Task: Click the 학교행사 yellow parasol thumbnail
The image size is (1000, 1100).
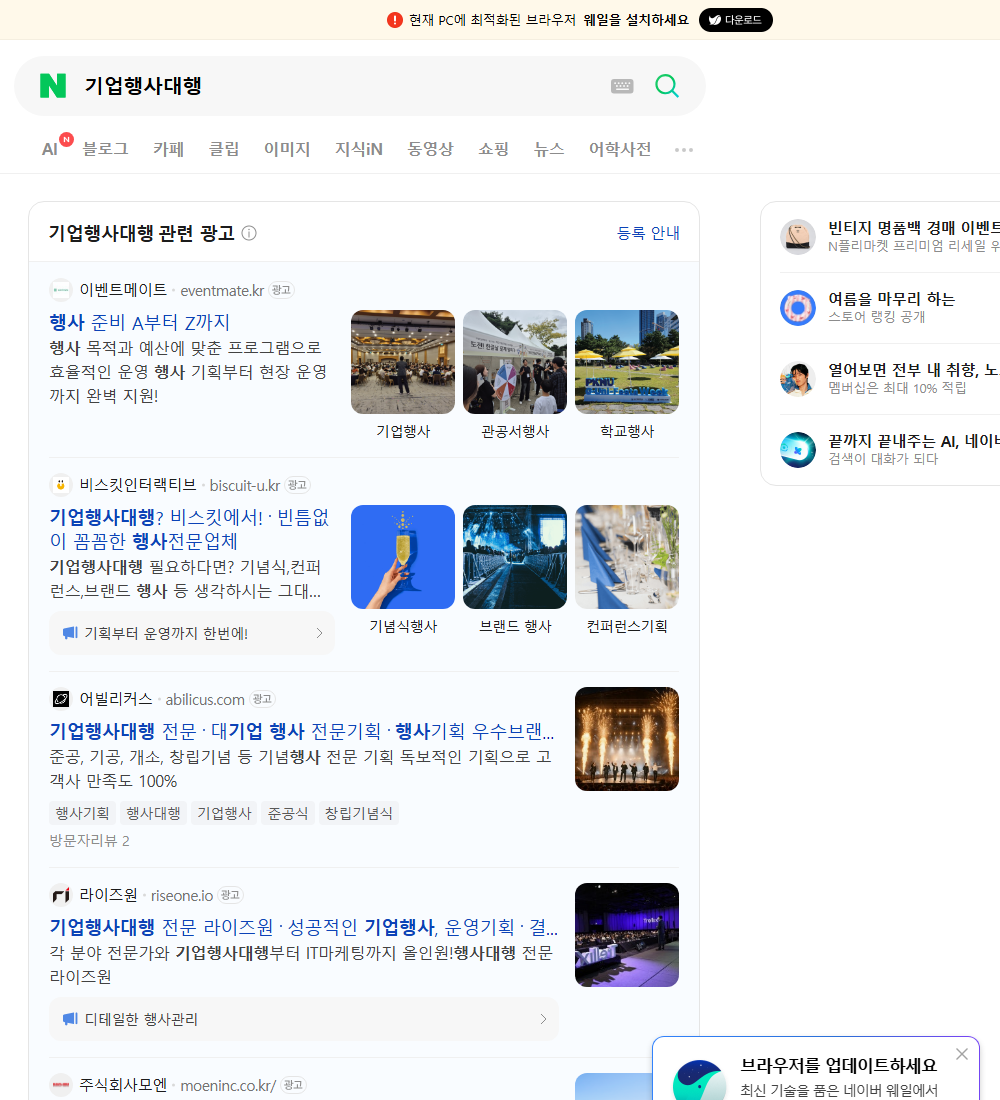Action: 627,362
